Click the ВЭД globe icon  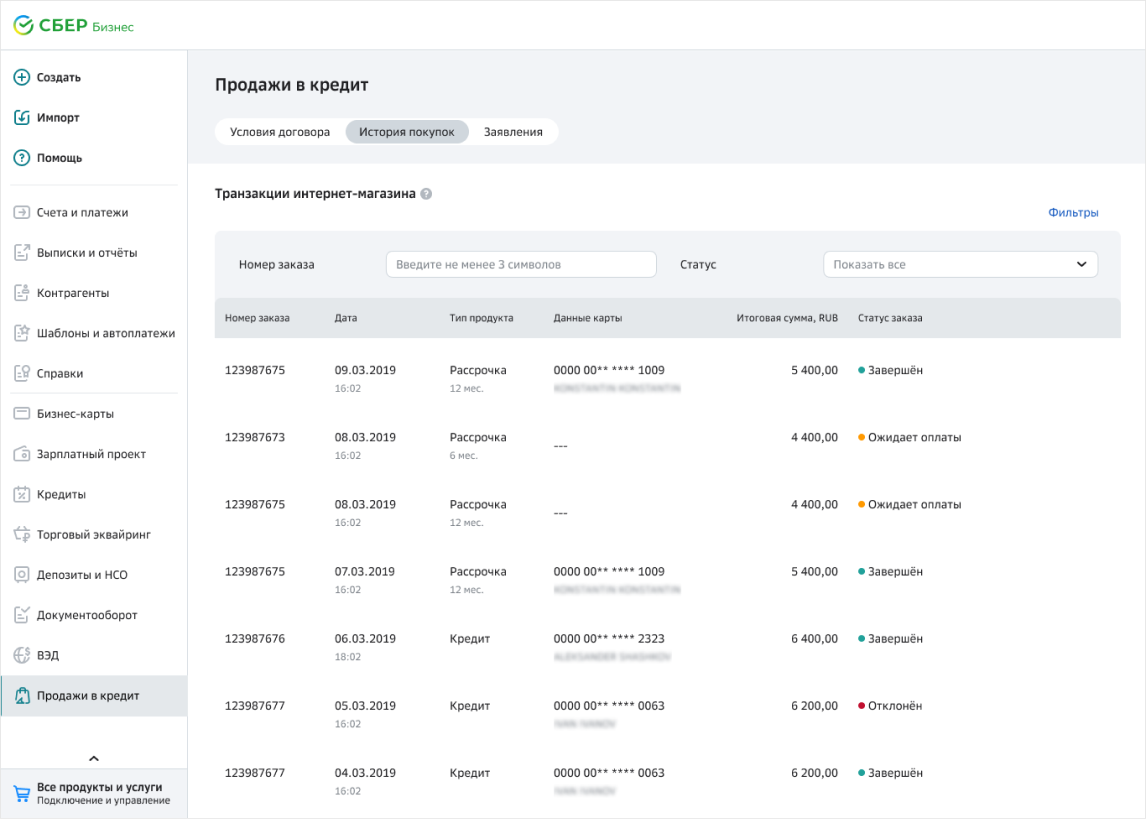pyautogui.click(x=21, y=655)
